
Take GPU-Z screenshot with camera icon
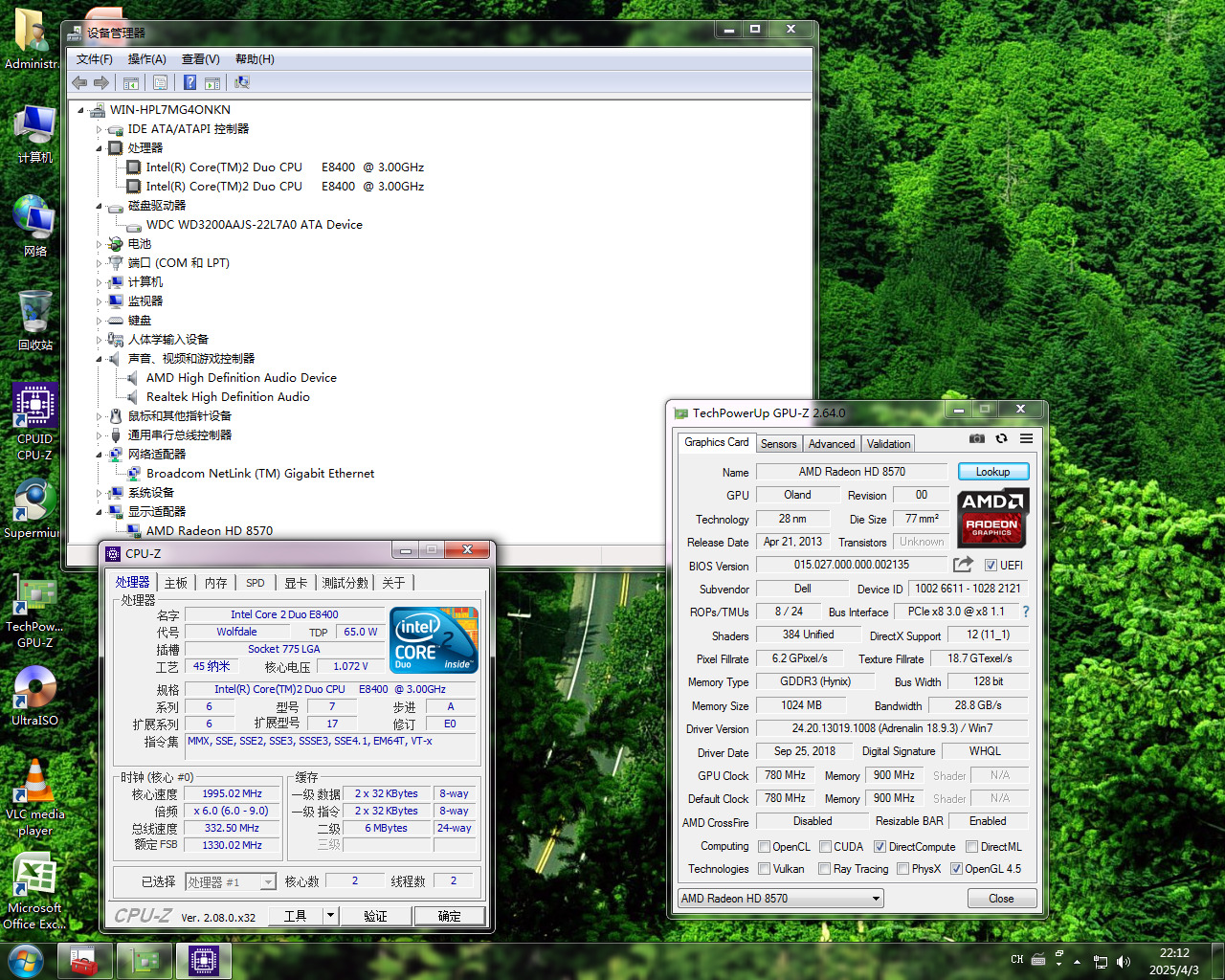(x=976, y=438)
